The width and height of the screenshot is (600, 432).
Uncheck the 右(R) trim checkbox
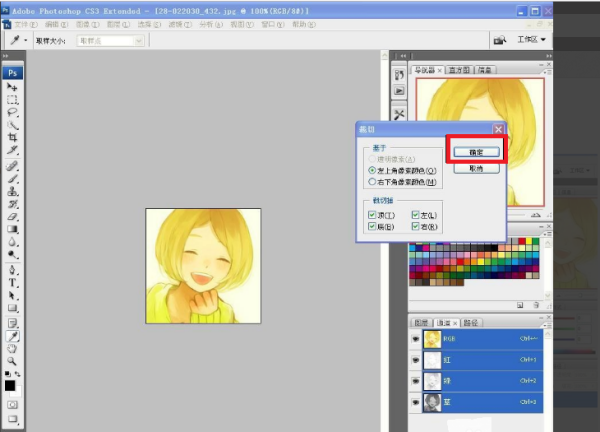coord(416,226)
